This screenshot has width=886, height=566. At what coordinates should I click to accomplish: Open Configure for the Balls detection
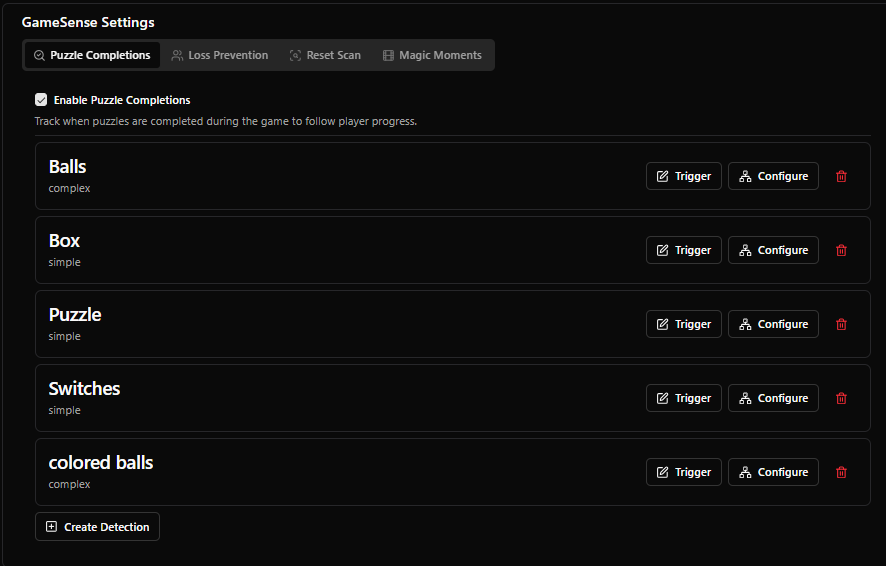click(773, 176)
